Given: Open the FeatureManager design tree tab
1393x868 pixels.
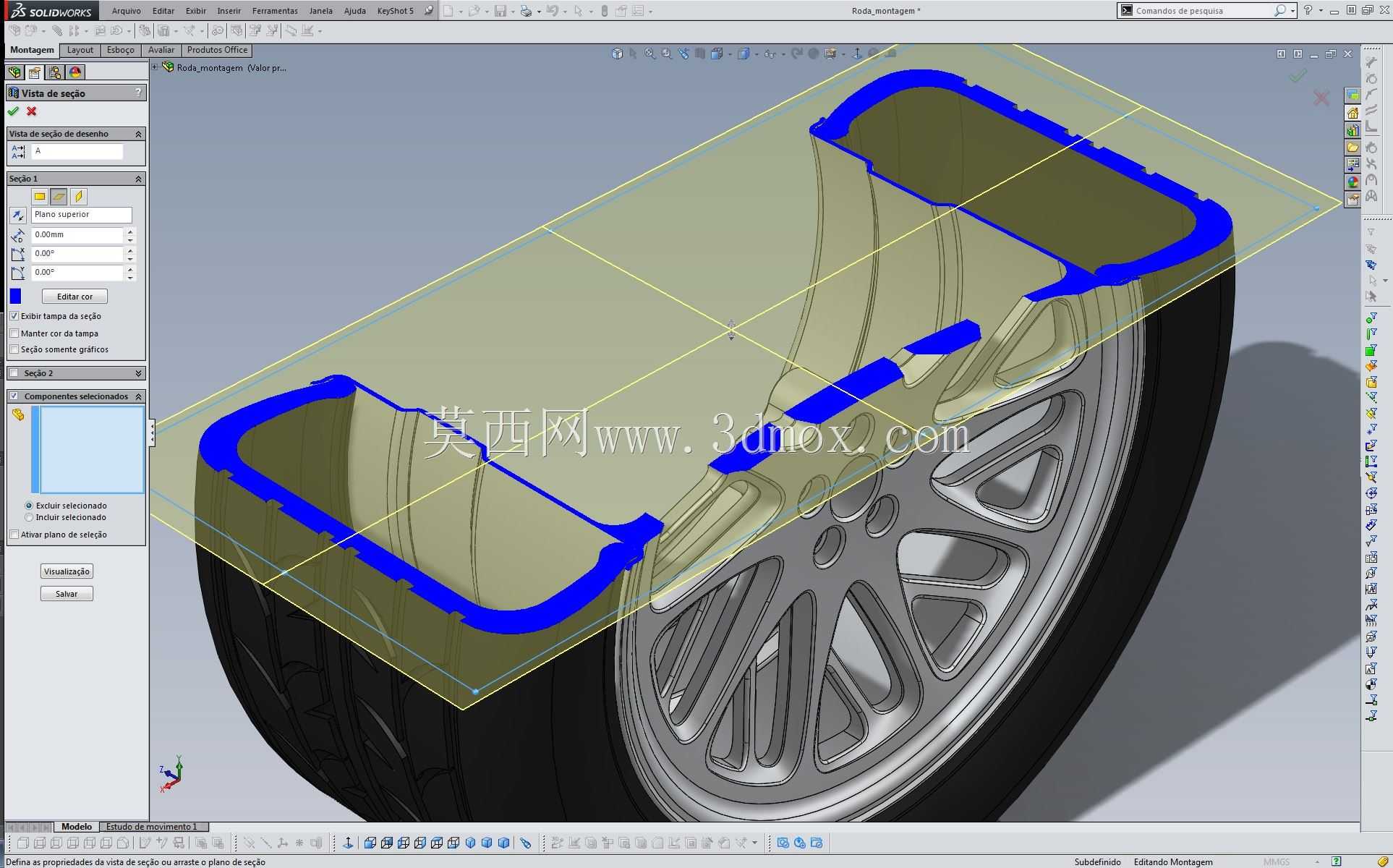Looking at the screenshot, I should [x=14, y=72].
